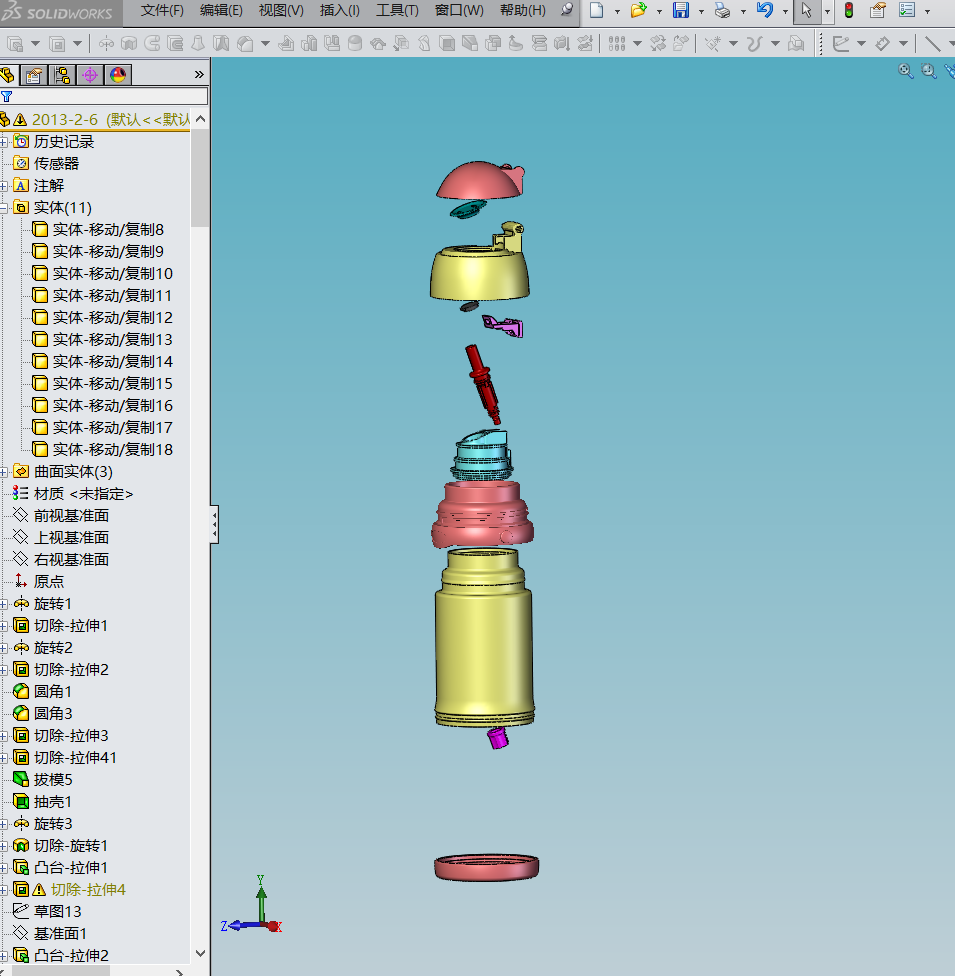Select the magenta plug below the bottle body
This screenshot has width=955, height=976.
(x=497, y=738)
